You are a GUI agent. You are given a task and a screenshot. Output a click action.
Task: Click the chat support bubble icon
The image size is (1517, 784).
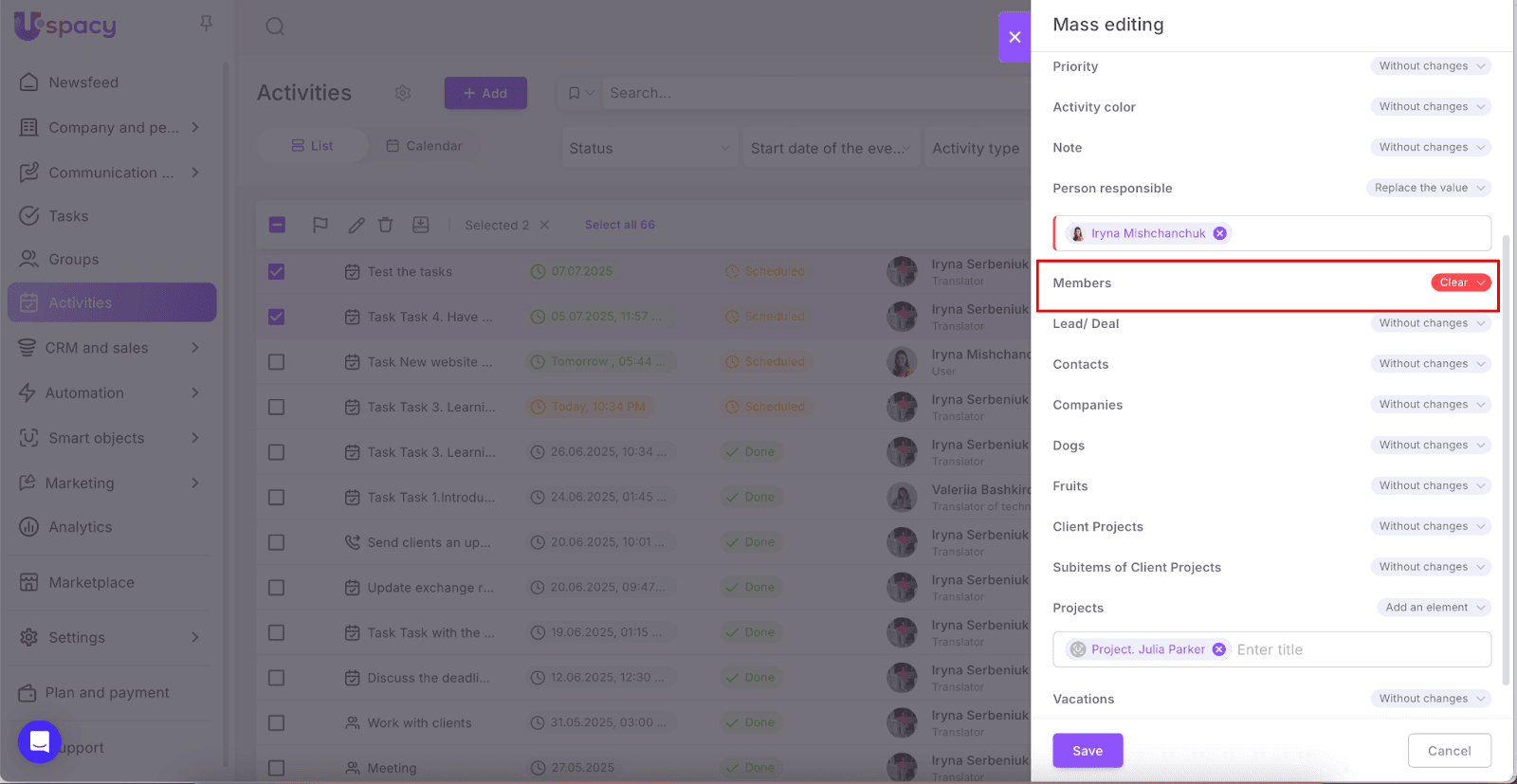point(40,741)
